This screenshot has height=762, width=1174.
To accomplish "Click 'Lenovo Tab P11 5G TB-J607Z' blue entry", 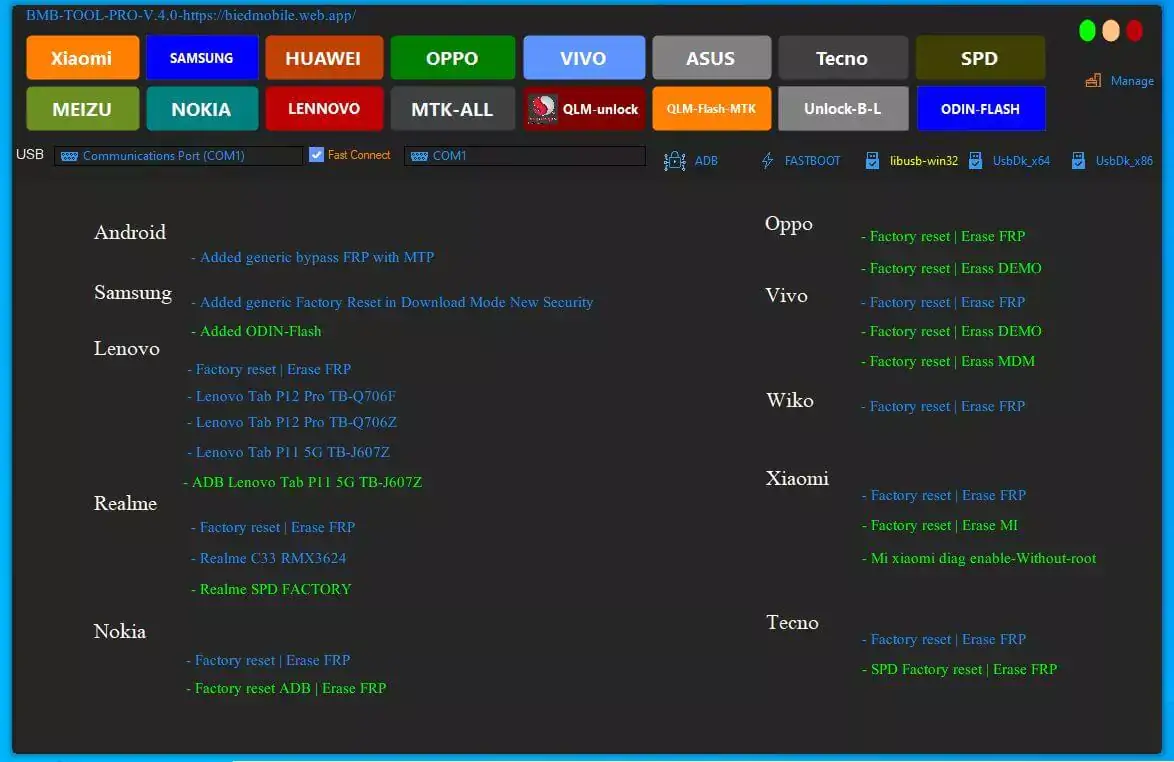I will pyautogui.click(x=288, y=452).
